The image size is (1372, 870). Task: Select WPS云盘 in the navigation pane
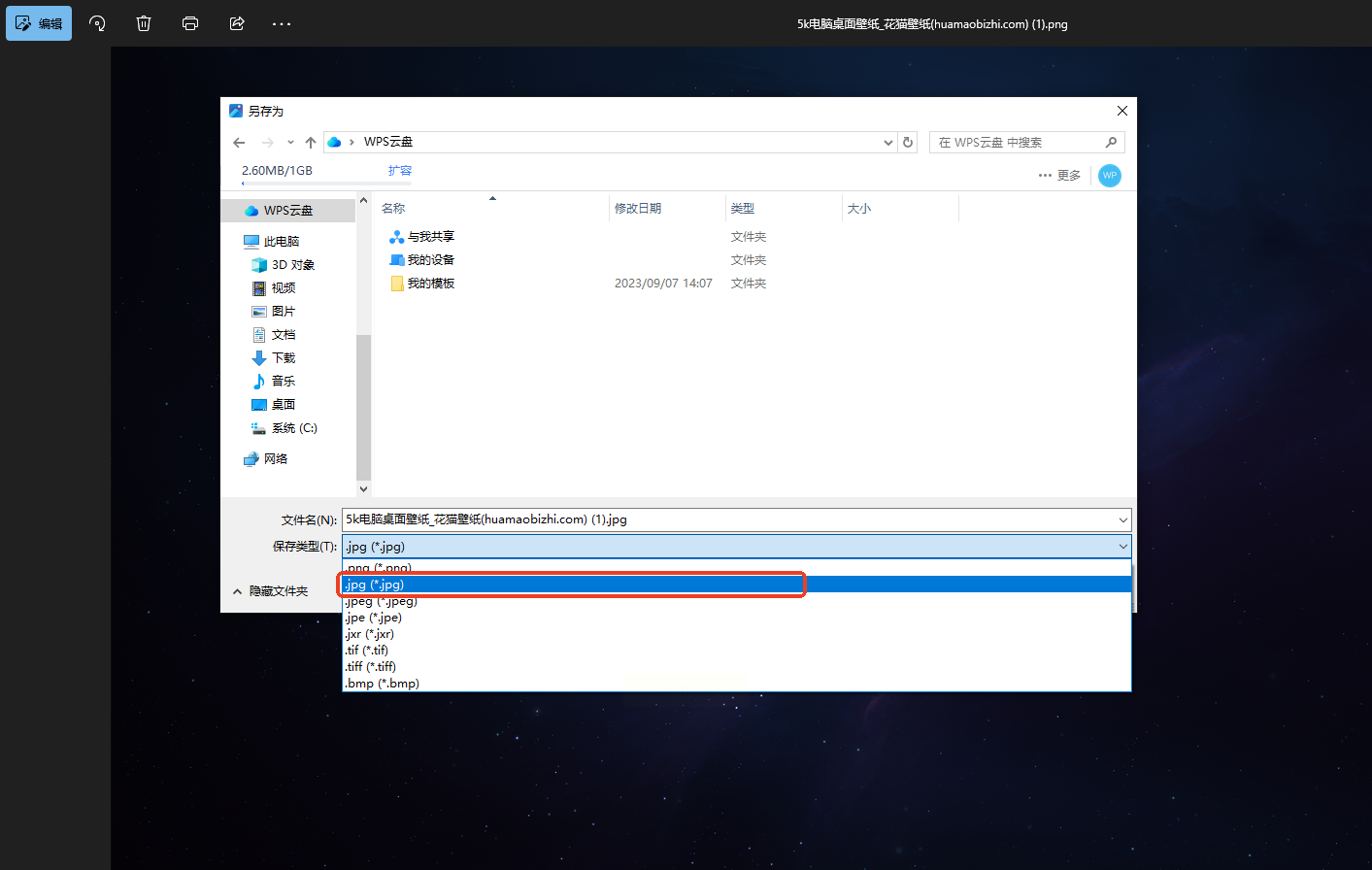pos(288,211)
